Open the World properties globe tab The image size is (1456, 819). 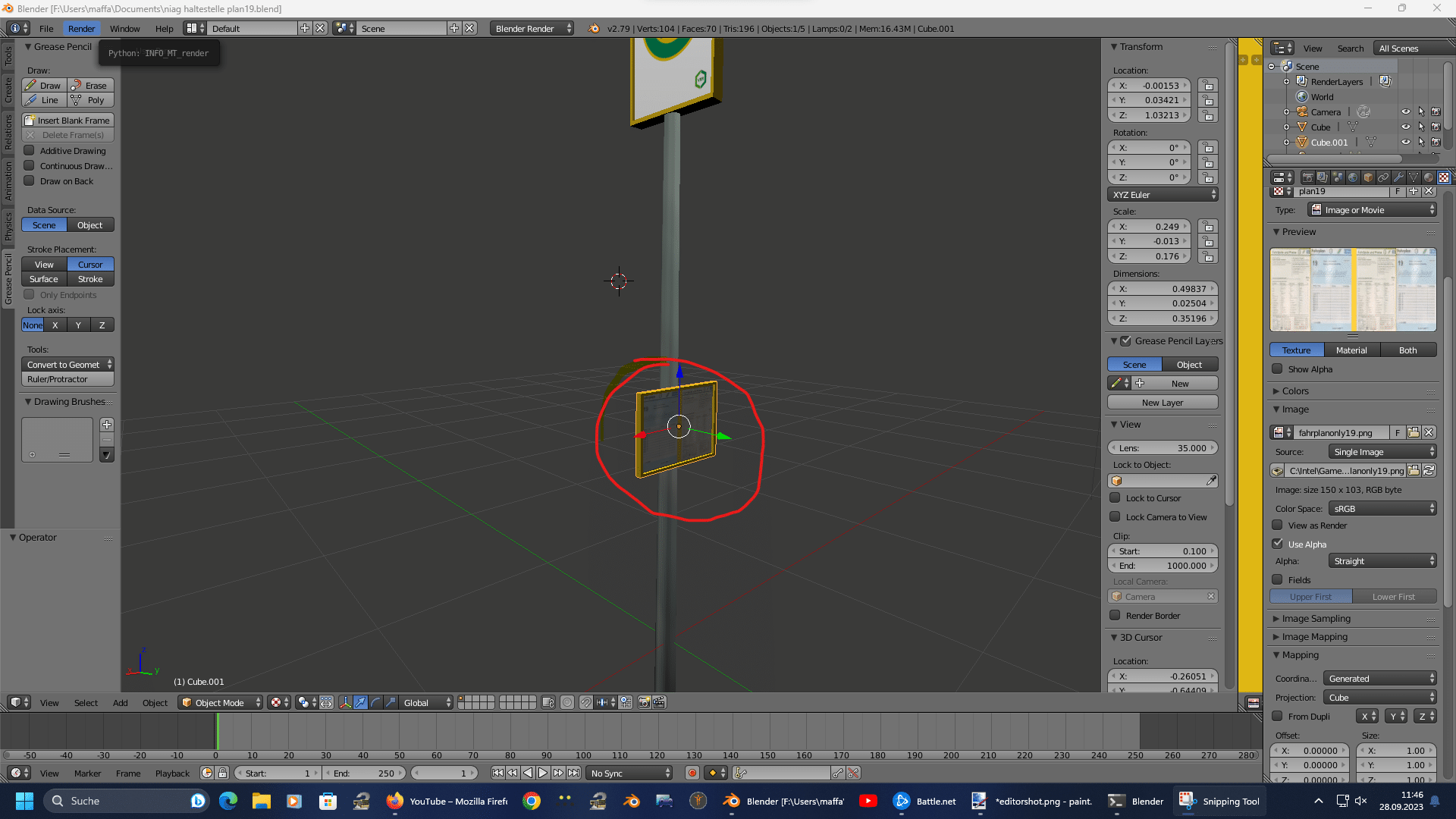tap(1353, 177)
